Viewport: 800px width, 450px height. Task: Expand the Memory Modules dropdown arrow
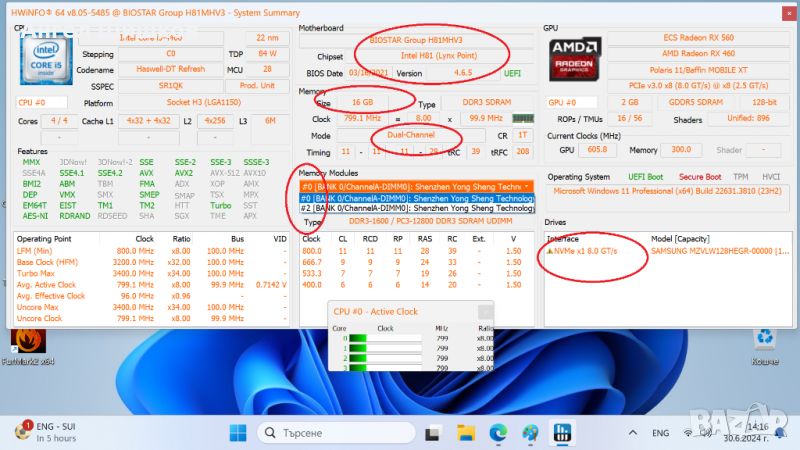tap(527, 187)
